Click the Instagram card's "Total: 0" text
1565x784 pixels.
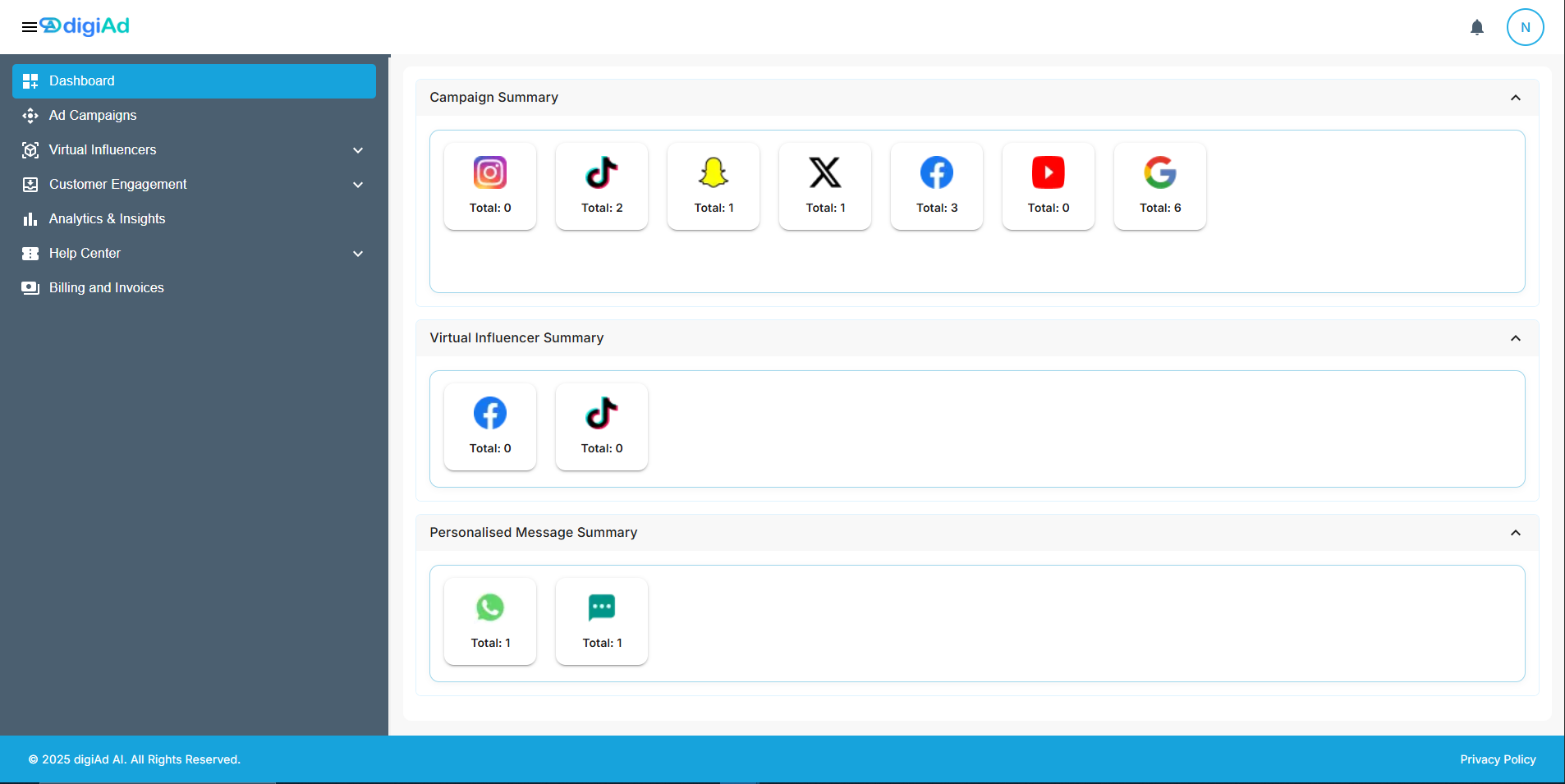click(x=490, y=208)
